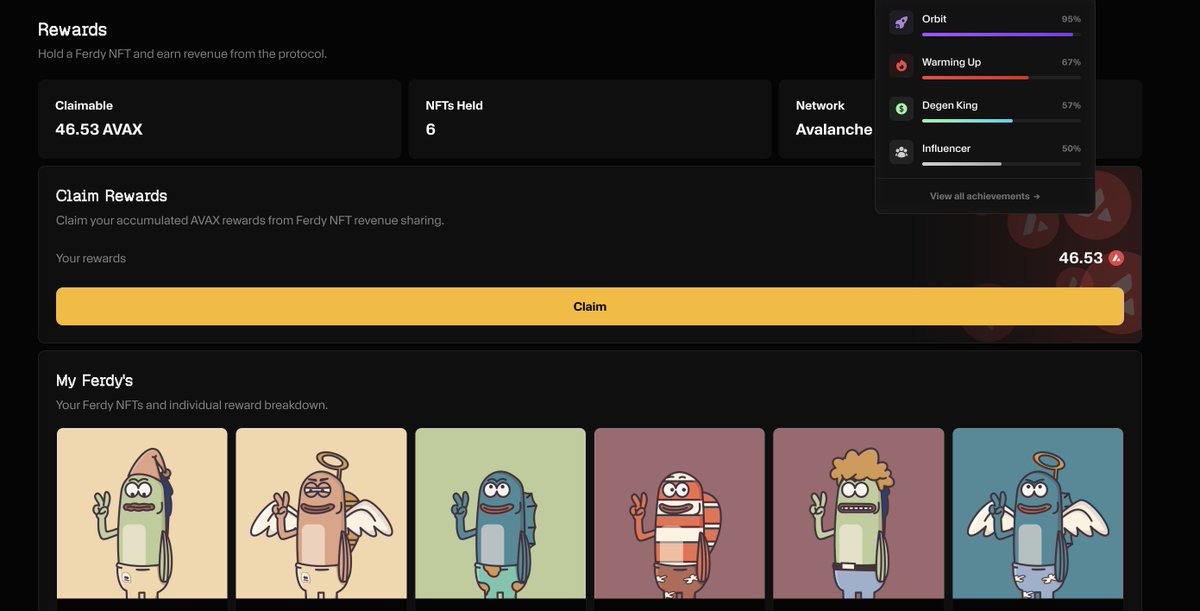Click the Your Ferdy NFTs breakdown description
Screen dimensions: 1200x611
[x=192, y=405]
